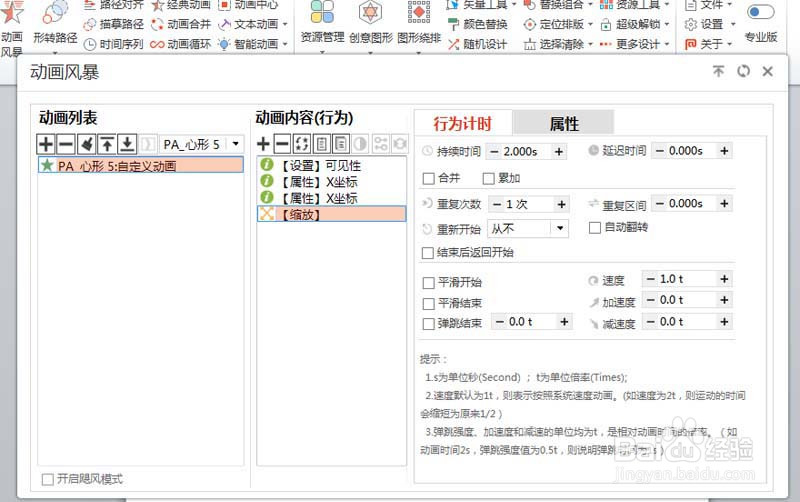
Task: Open the 关于 menu in the ribbon
Action: point(709,44)
